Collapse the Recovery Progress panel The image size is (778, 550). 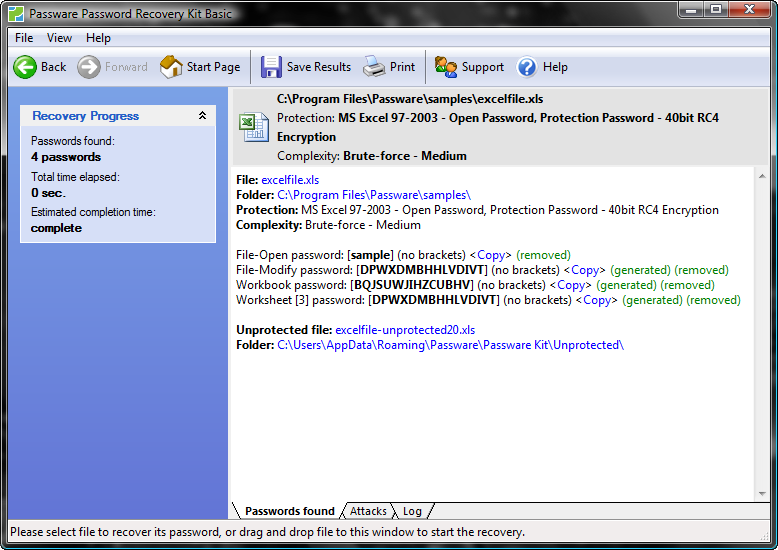tap(203, 116)
